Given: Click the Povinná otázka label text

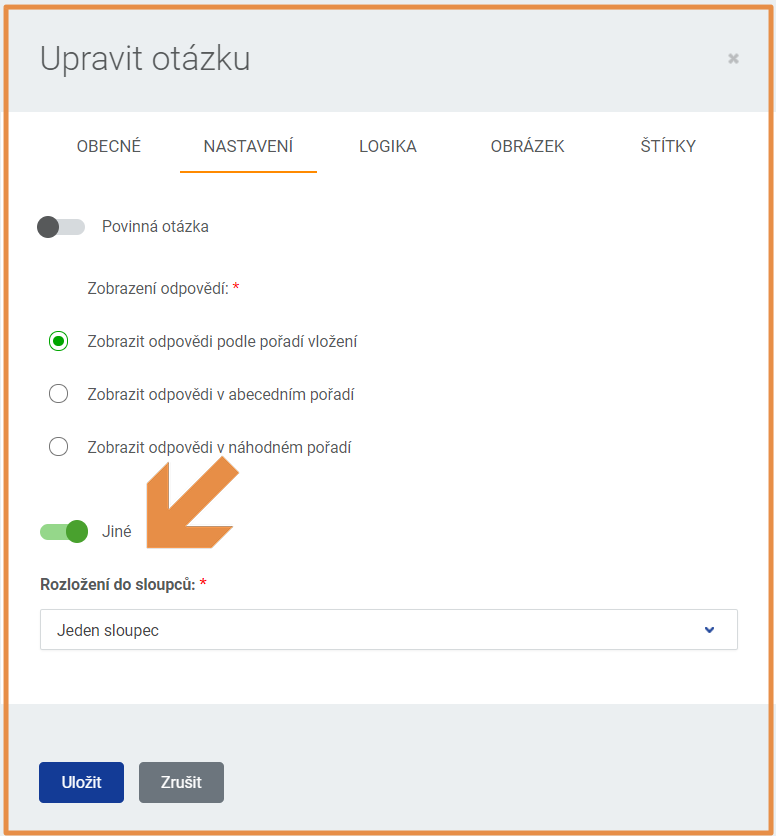Looking at the screenshot, I should pos(155,227).
